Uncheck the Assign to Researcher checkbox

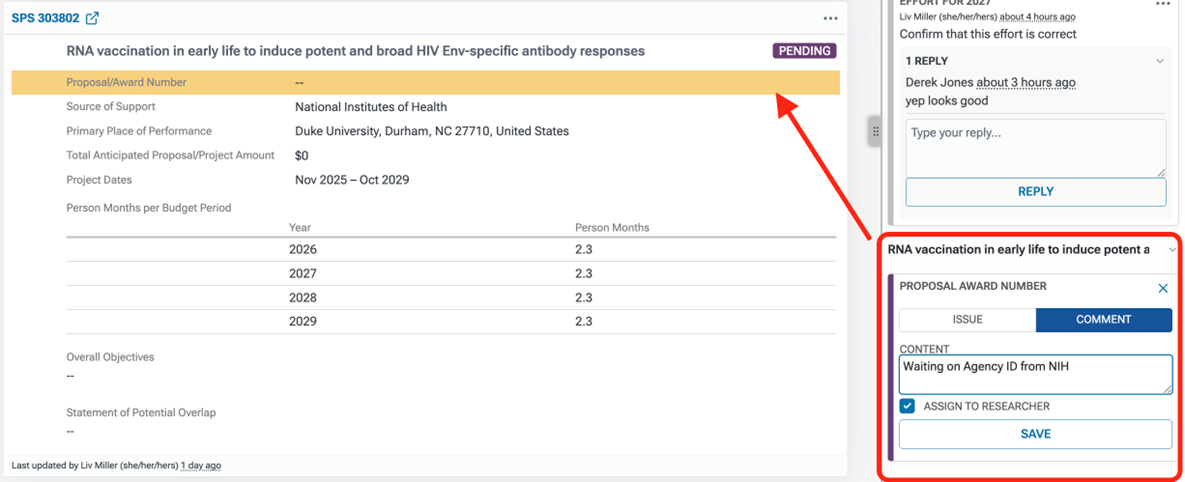click(907, 406)
